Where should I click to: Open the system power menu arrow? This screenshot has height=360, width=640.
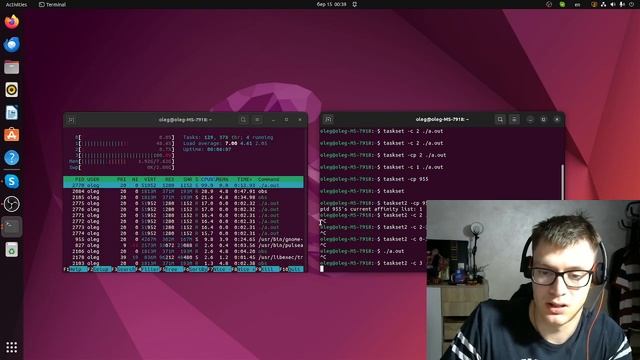coord(631,4)
